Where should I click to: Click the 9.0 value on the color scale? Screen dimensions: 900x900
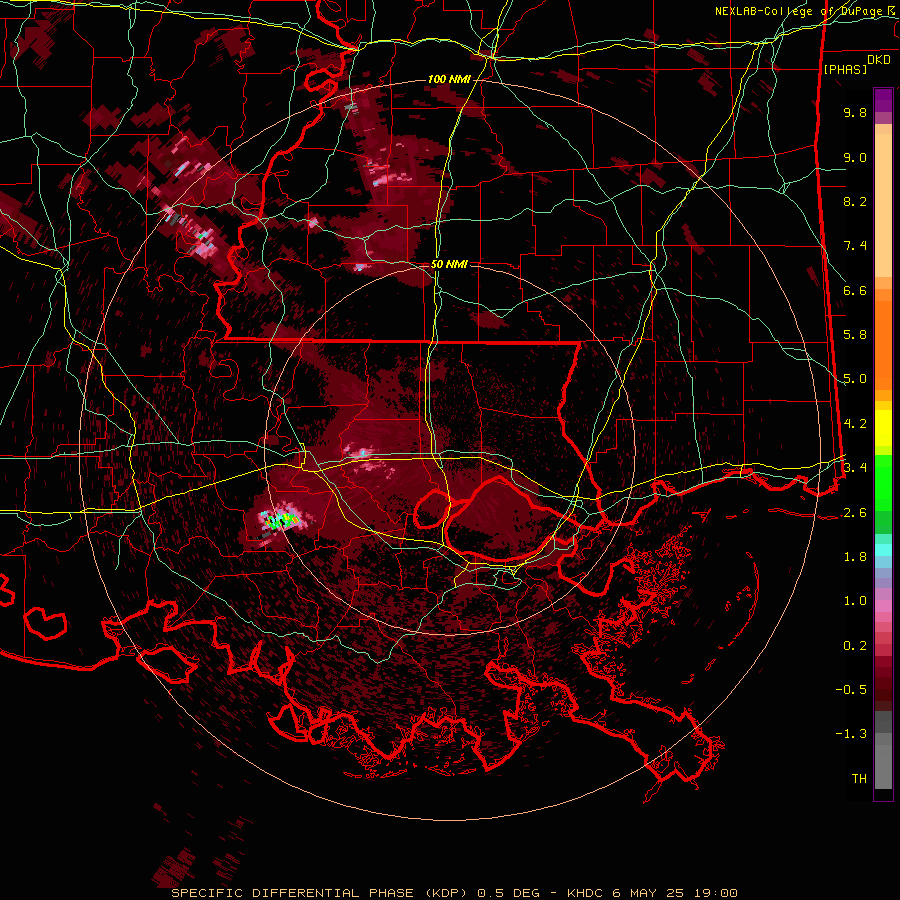pos(855,157)
